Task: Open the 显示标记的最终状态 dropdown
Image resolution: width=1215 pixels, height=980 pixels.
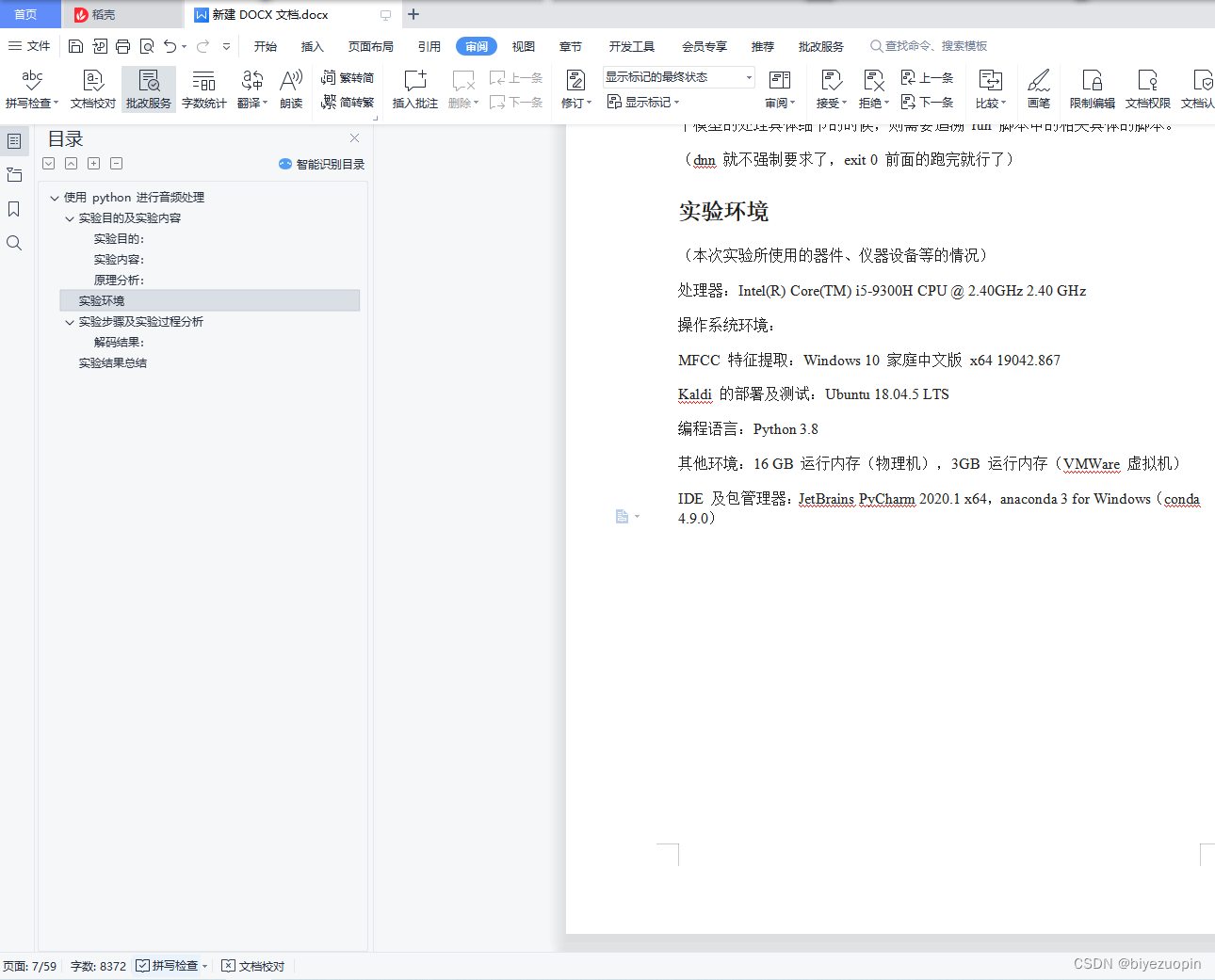Action: 678,77
